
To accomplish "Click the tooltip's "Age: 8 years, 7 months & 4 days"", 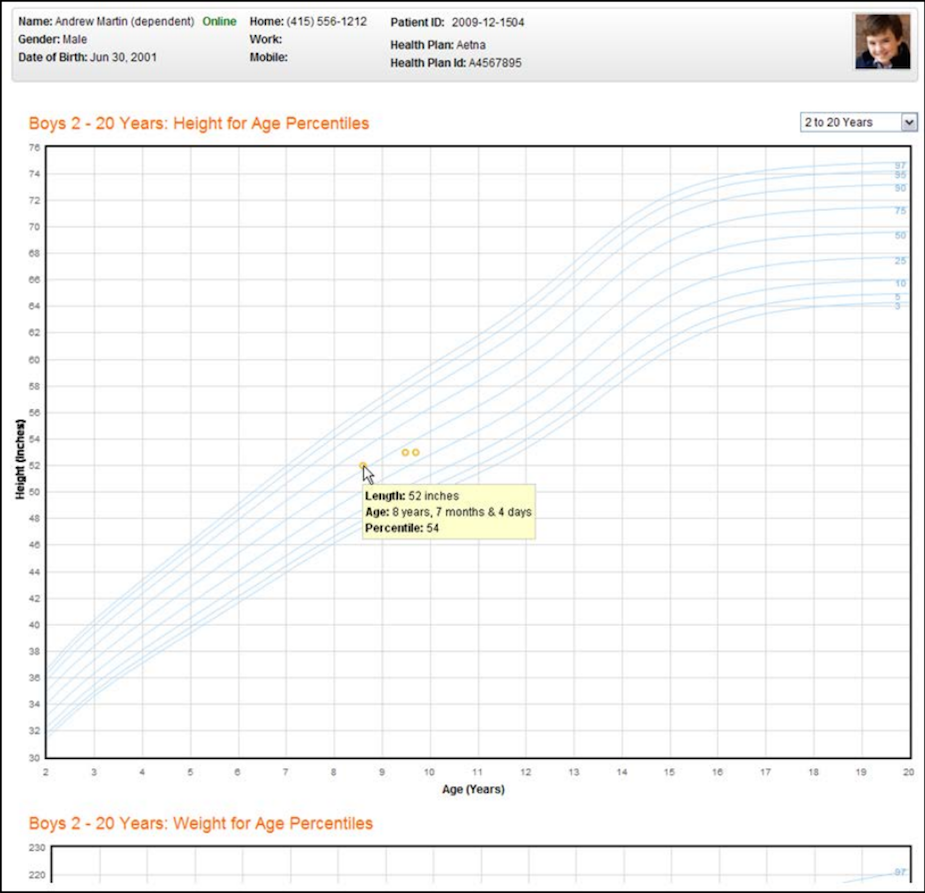I will click(448, 512).
